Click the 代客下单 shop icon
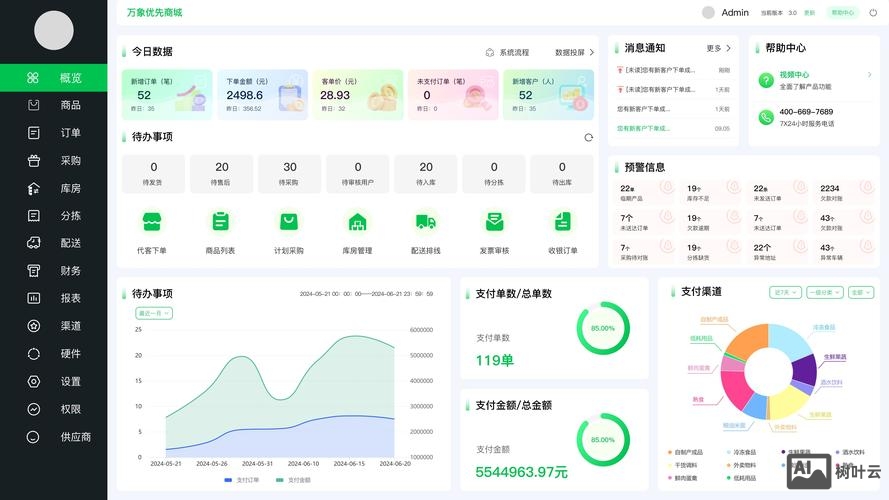 coord(151,222)
